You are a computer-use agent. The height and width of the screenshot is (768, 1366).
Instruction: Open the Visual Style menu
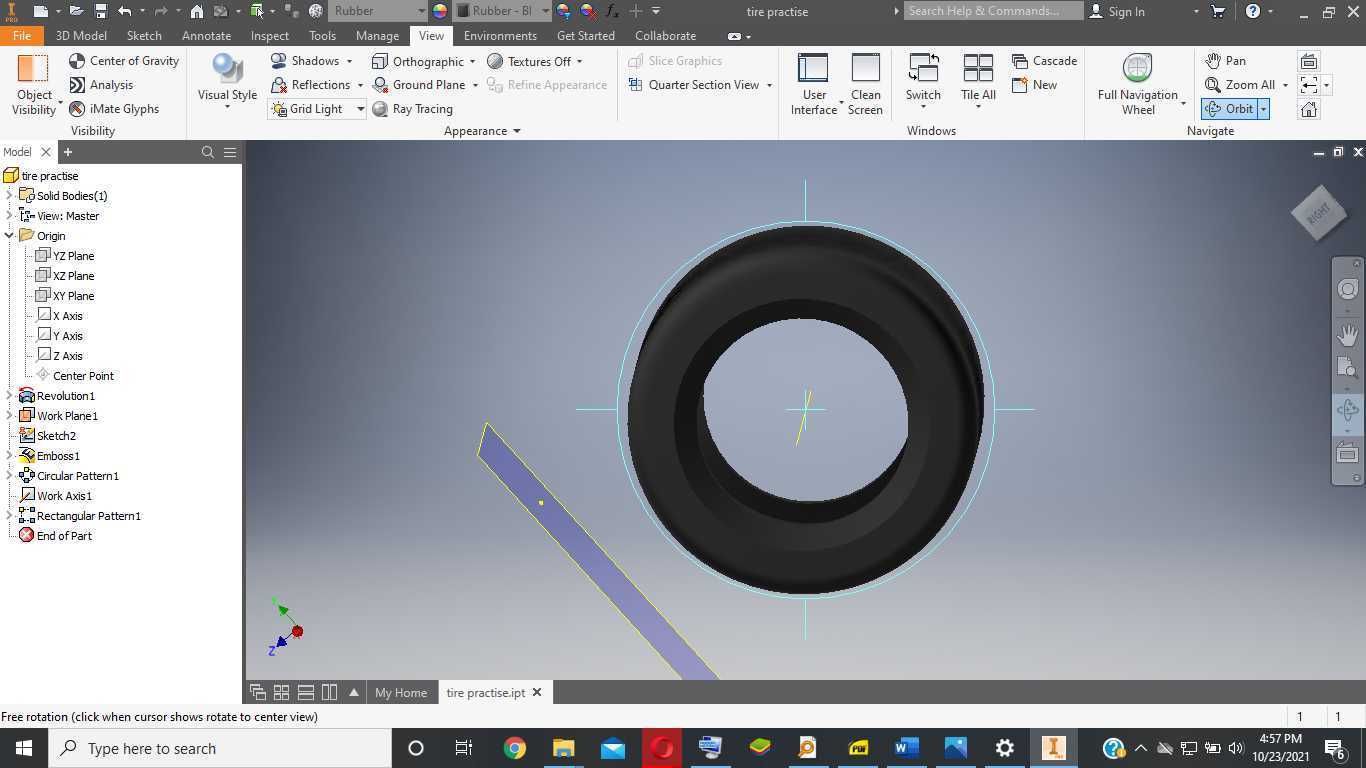point(227,82)
